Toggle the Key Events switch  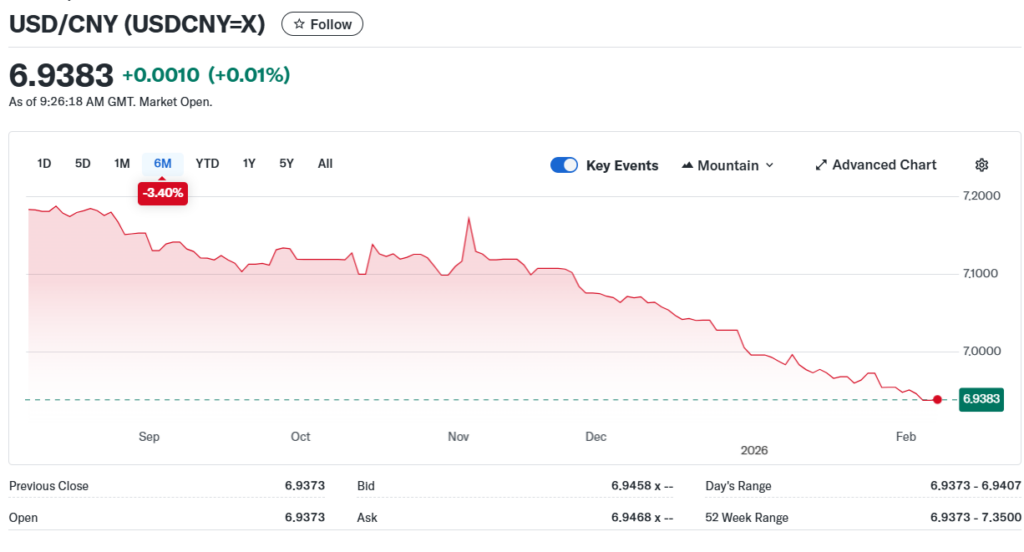coord(564,165)
